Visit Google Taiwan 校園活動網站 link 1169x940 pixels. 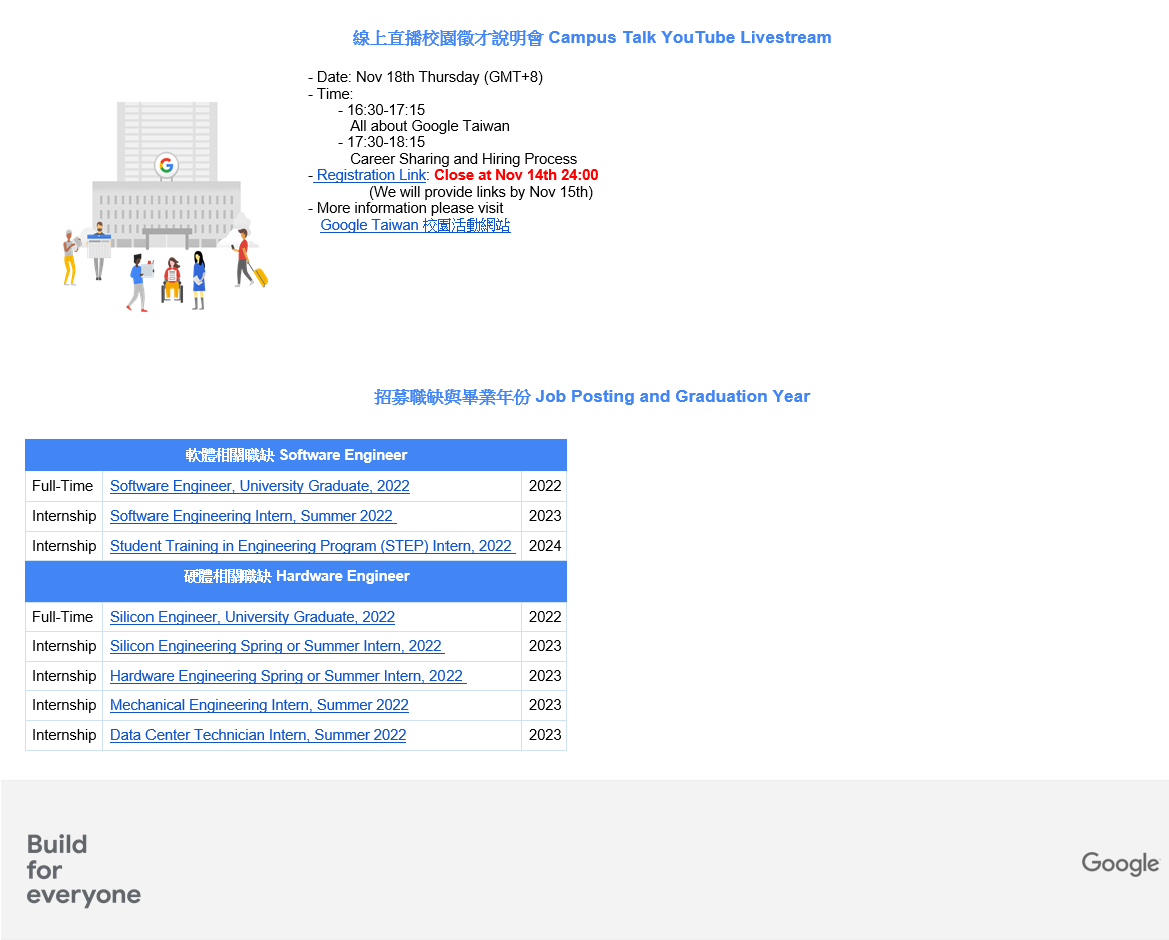click(415, 225)
